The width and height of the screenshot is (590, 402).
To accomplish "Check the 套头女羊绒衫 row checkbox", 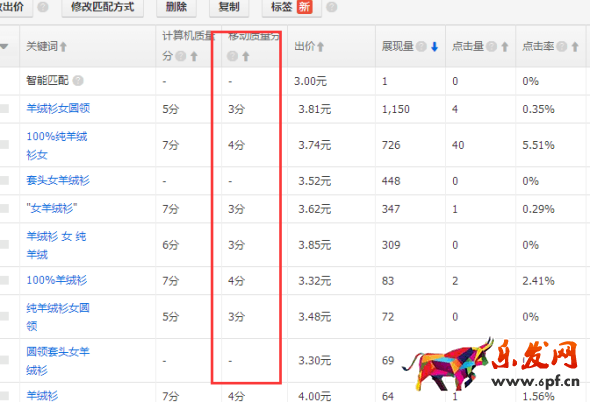I will tap(4, 180).
